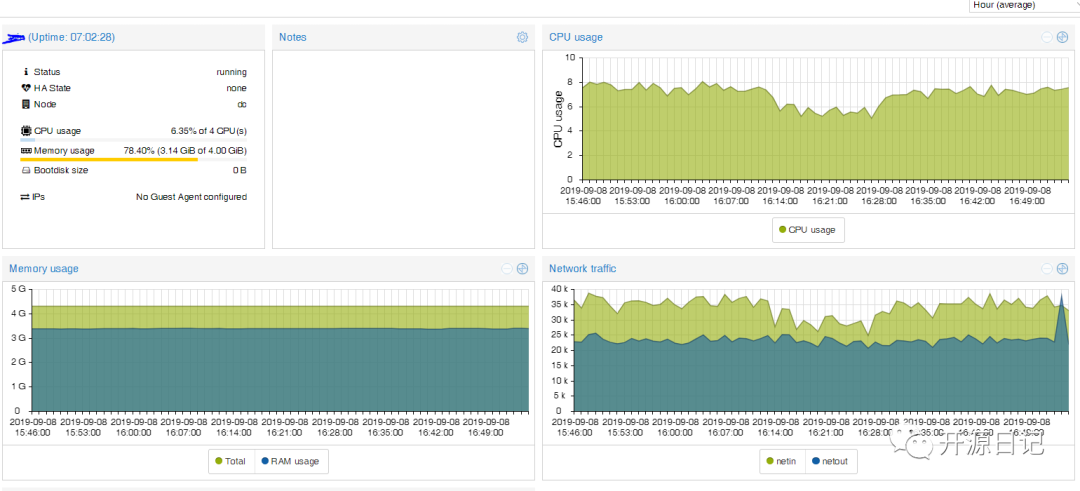Click the HA State value 'none'
The width and height of the screenshot is (1080, 491).
(x=236, y=88)
